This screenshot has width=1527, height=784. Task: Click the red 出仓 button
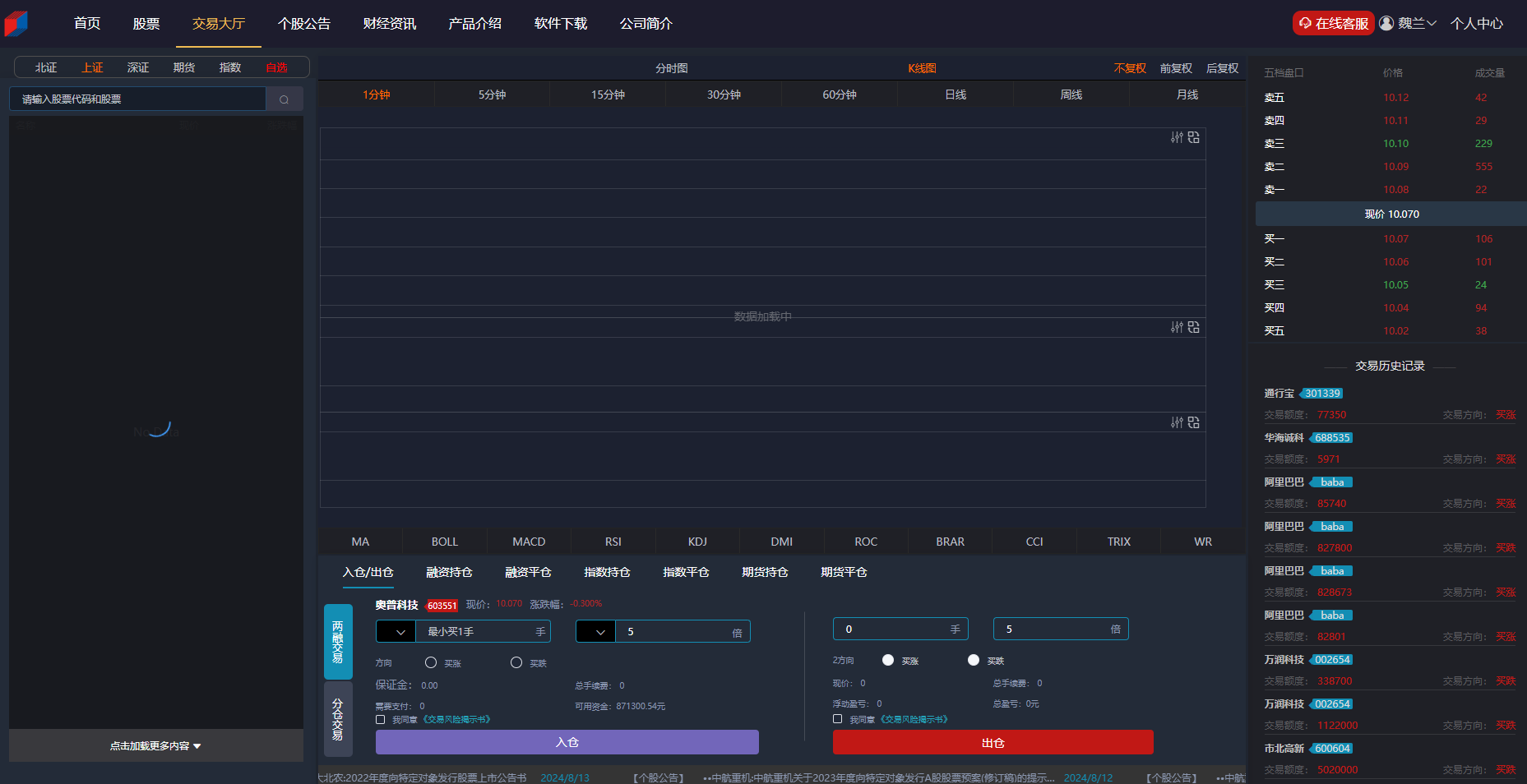click(993, 742)
